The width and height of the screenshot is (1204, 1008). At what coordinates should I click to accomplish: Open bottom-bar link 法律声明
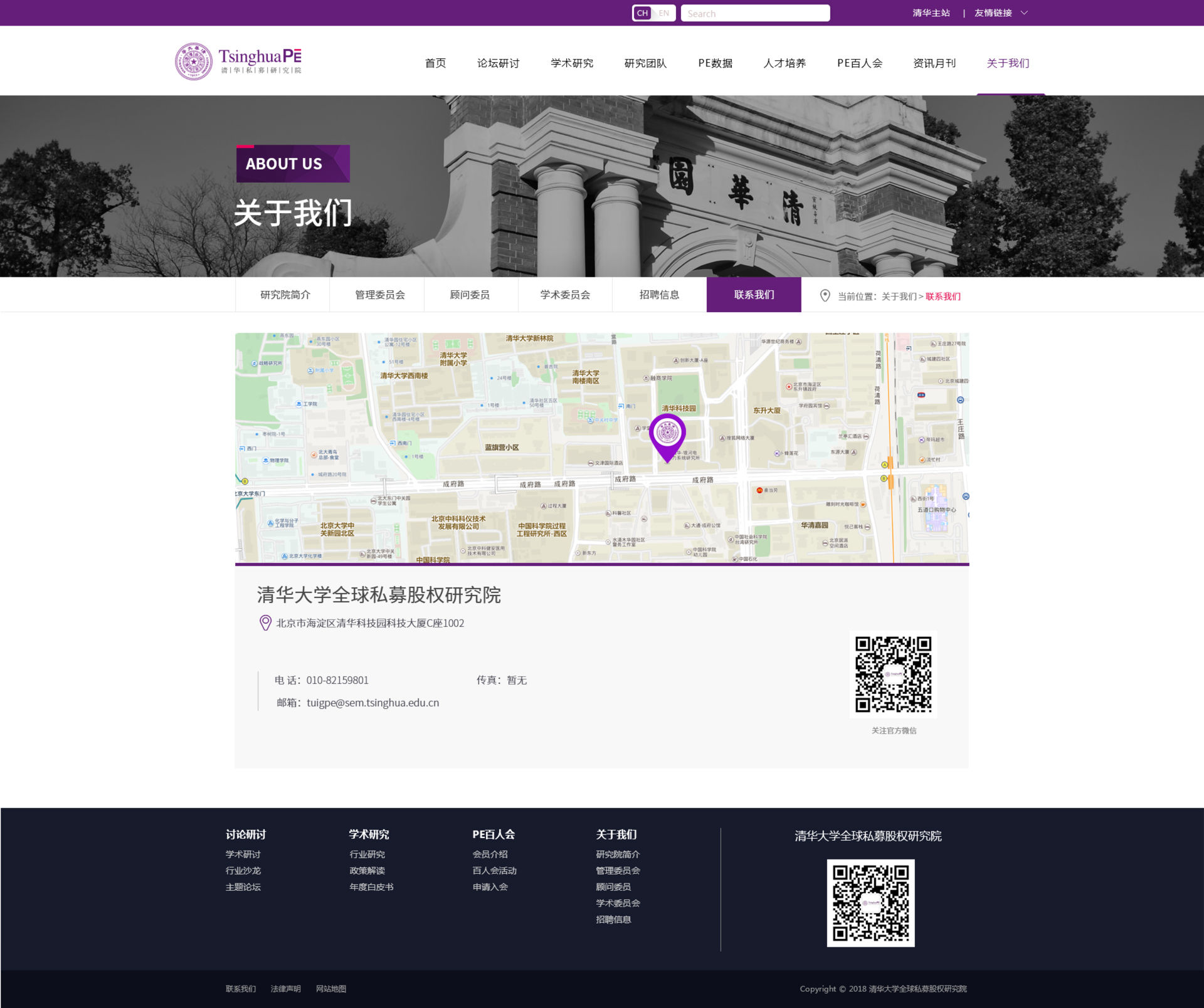coord(285,989)
